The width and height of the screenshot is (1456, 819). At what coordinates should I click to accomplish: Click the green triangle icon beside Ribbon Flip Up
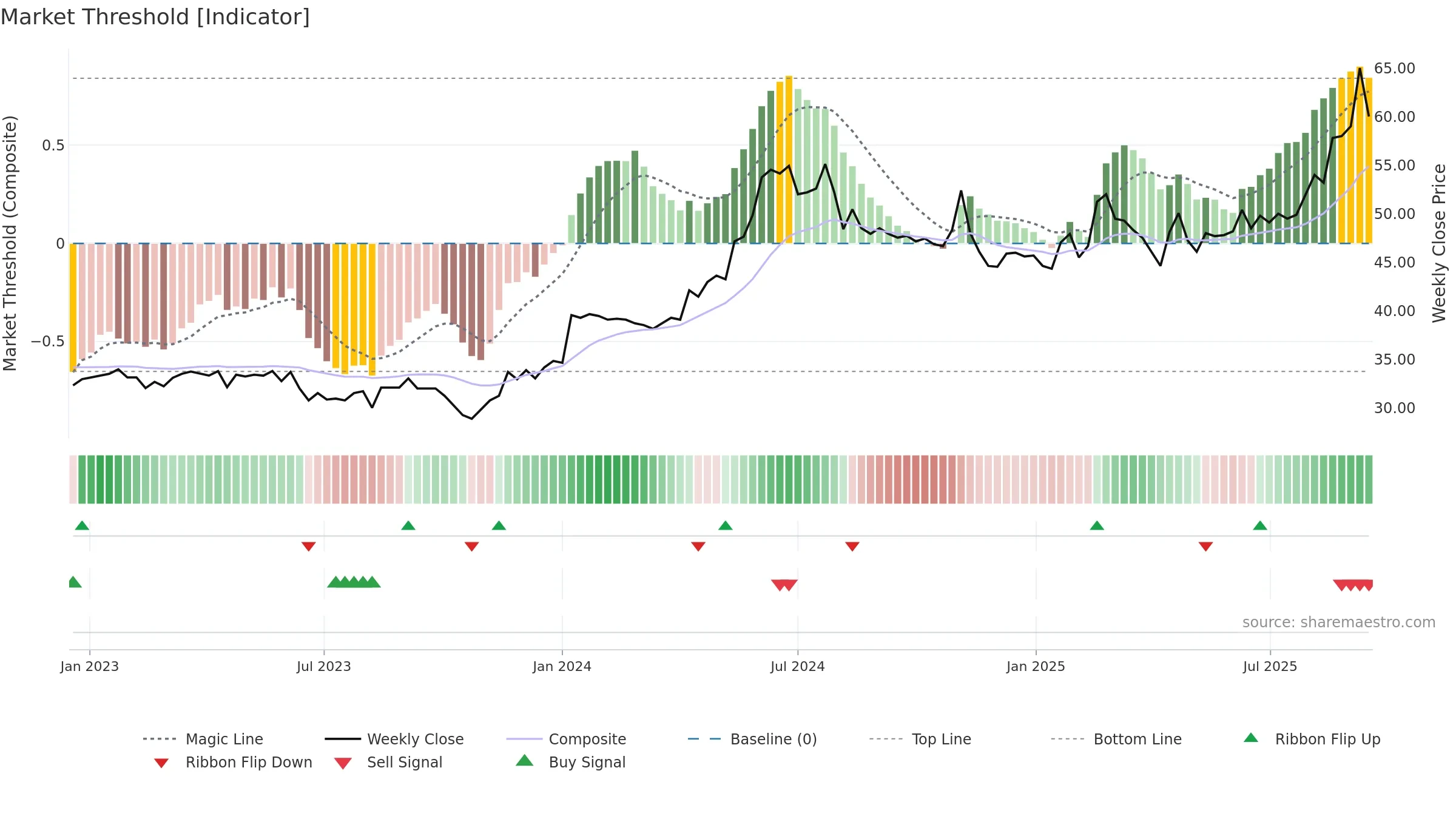click(1251, 738)
